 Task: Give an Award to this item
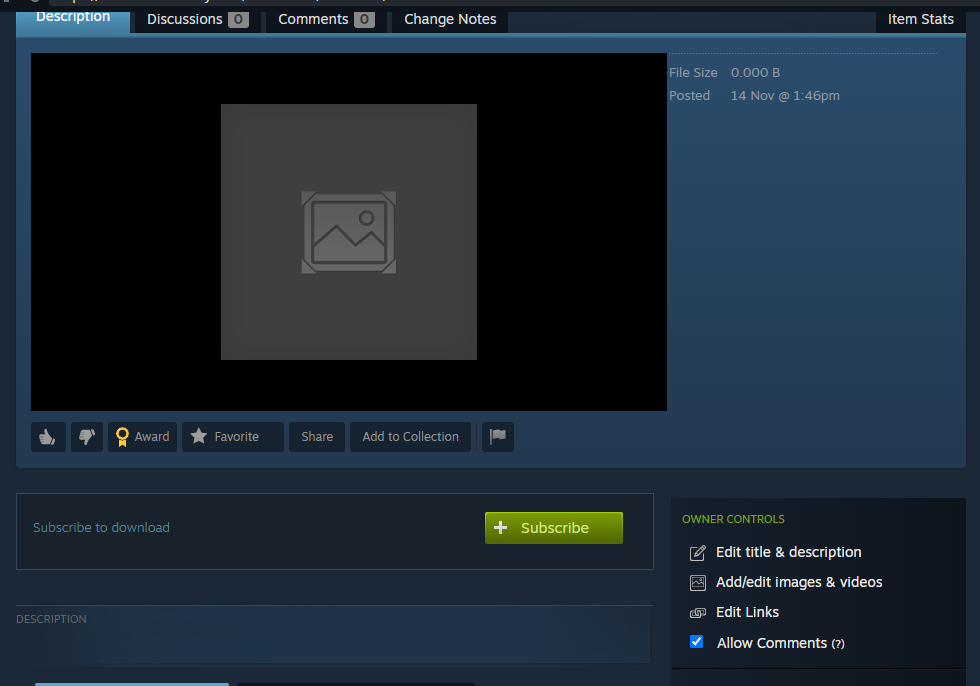142,437
